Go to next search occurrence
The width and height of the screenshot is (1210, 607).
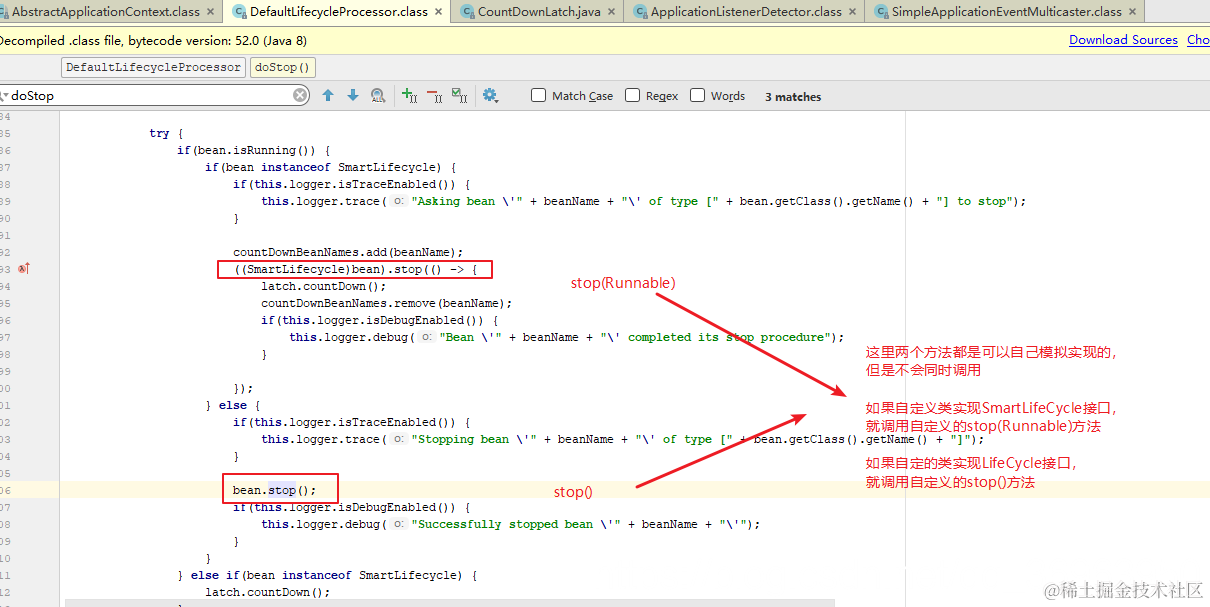(x=353, y=95)
